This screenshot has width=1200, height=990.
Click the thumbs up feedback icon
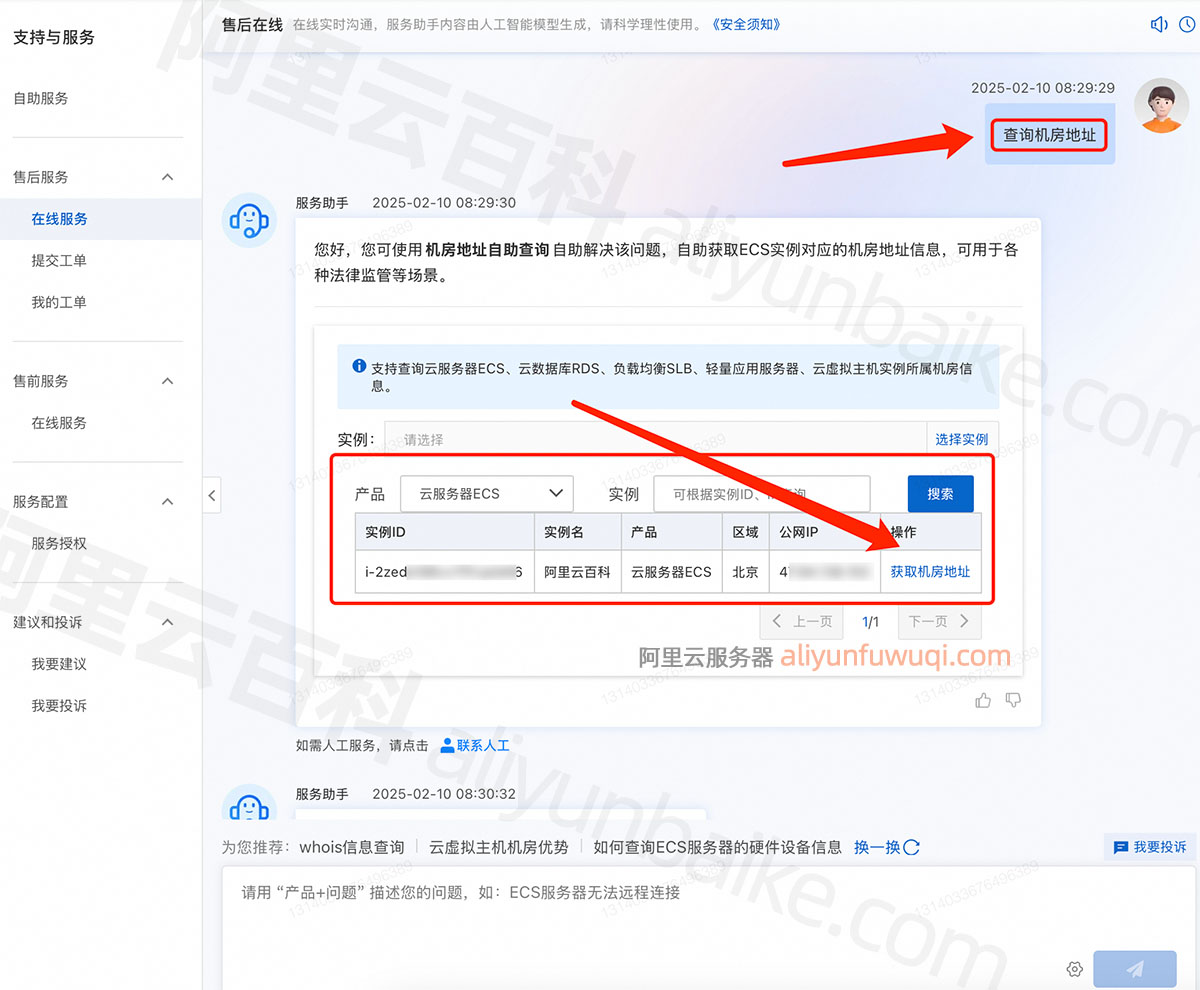(x=983, y=700)
